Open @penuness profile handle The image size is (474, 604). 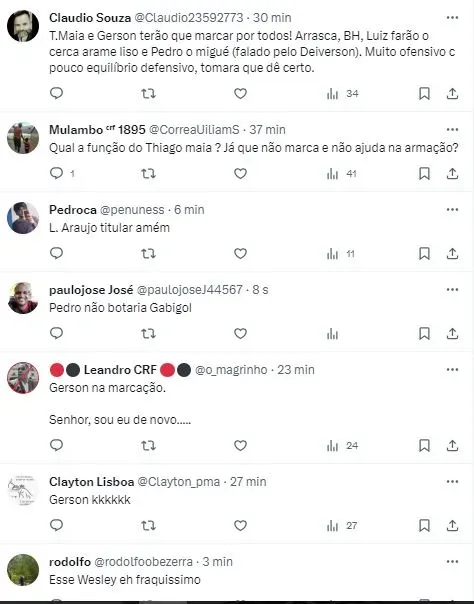(132, 210)
